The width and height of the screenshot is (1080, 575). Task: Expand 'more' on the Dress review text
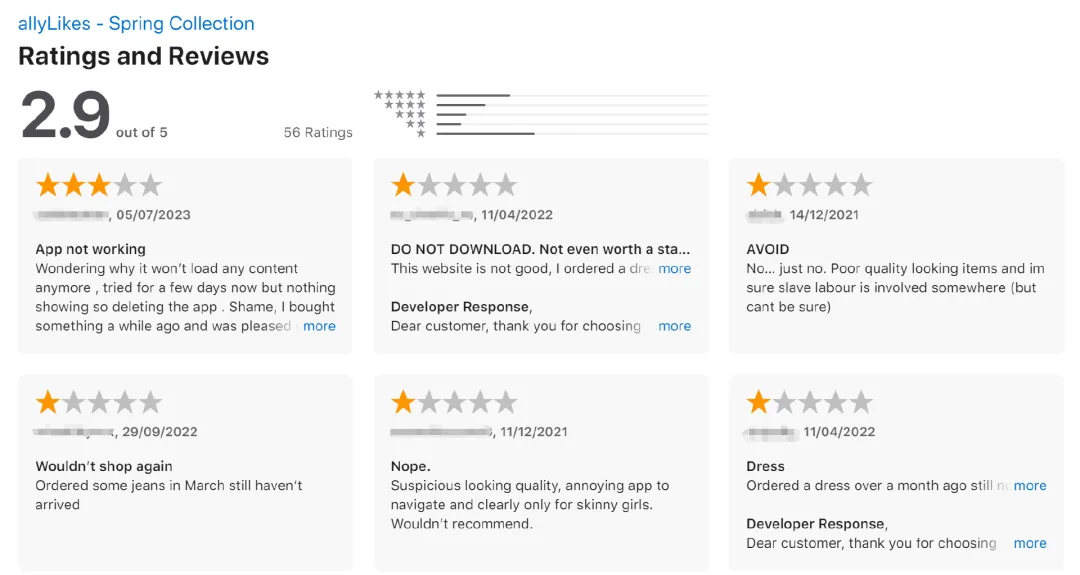(x=1030, y=485)
